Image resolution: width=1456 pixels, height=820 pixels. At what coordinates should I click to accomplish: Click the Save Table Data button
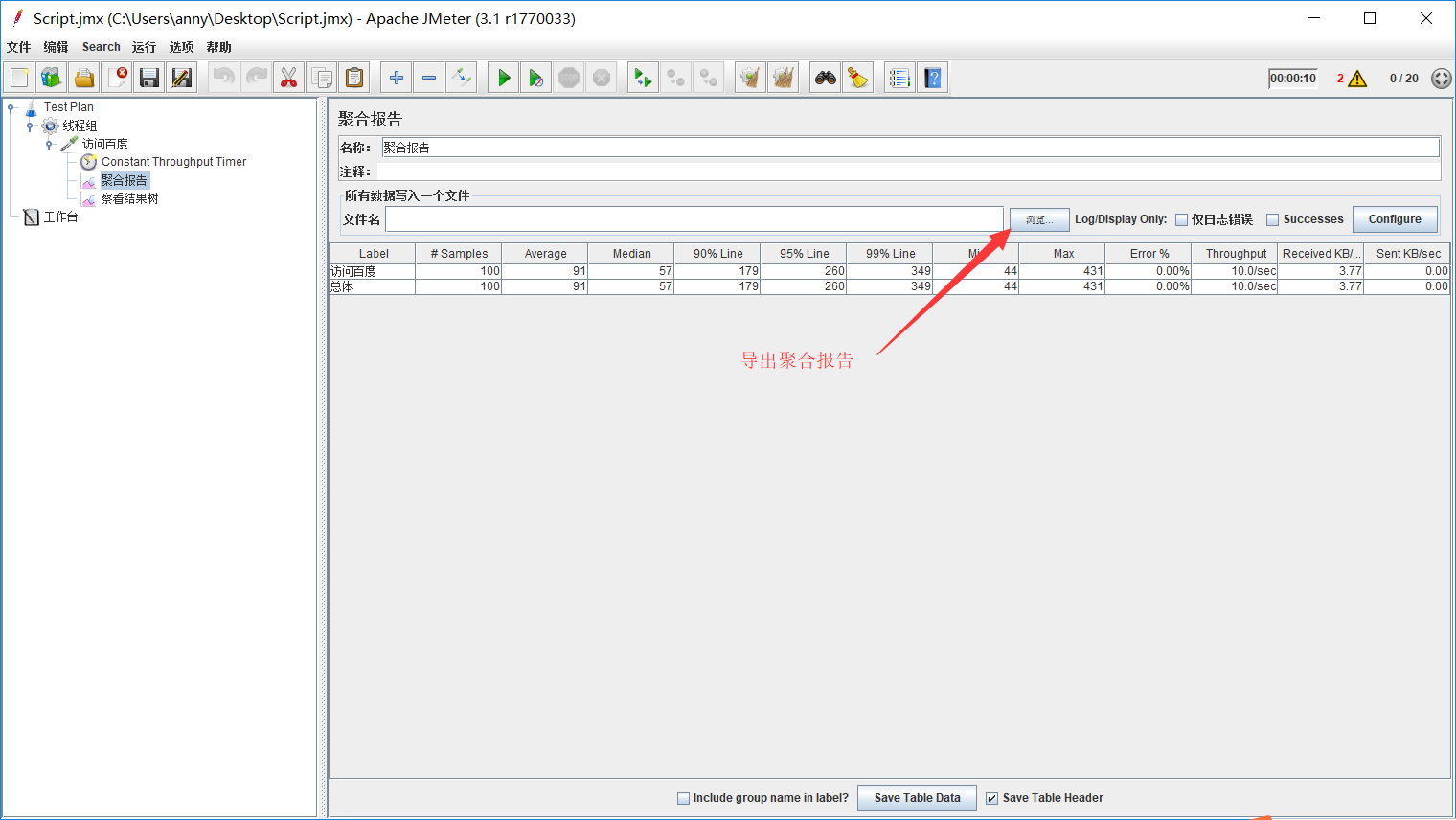point(917,798)
